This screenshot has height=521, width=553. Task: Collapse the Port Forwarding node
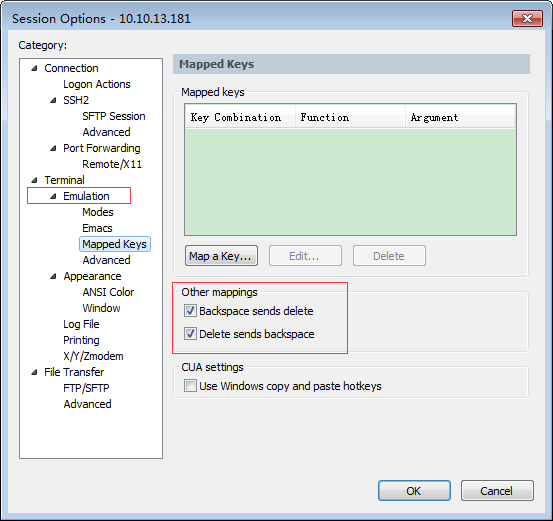[53, 149]
